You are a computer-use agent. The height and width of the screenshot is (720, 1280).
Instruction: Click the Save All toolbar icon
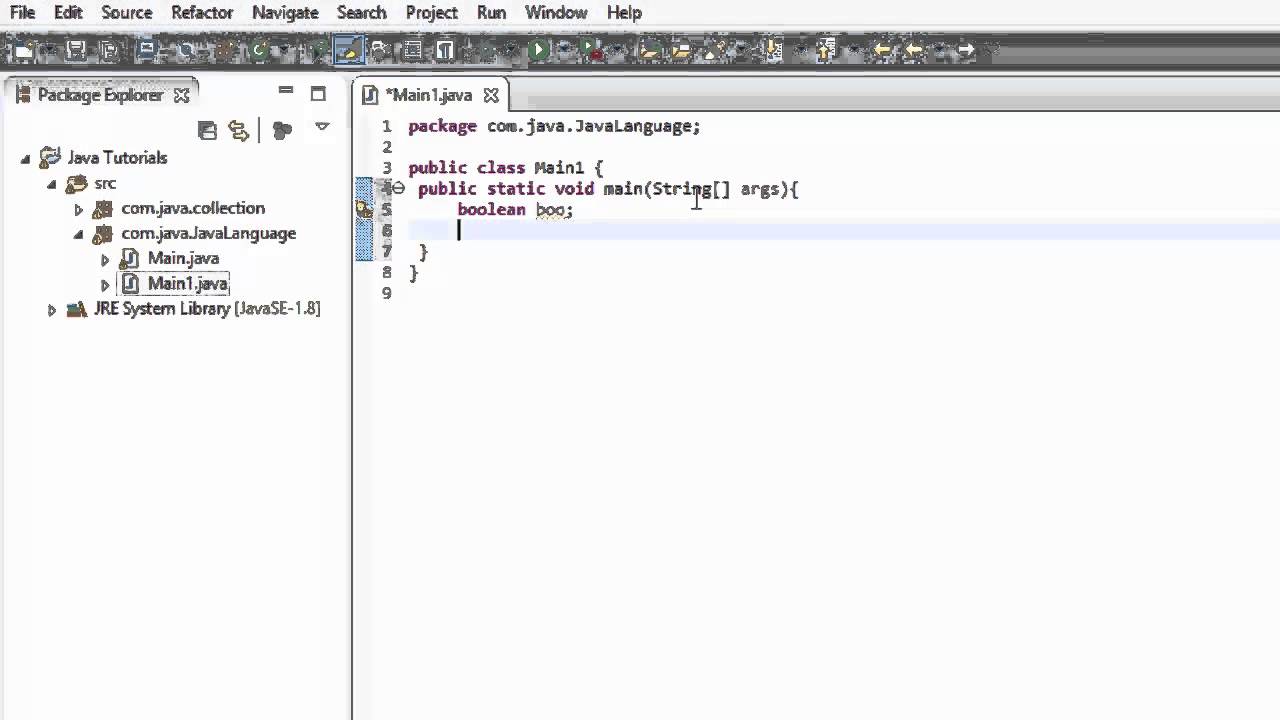[x=109, y=49]
